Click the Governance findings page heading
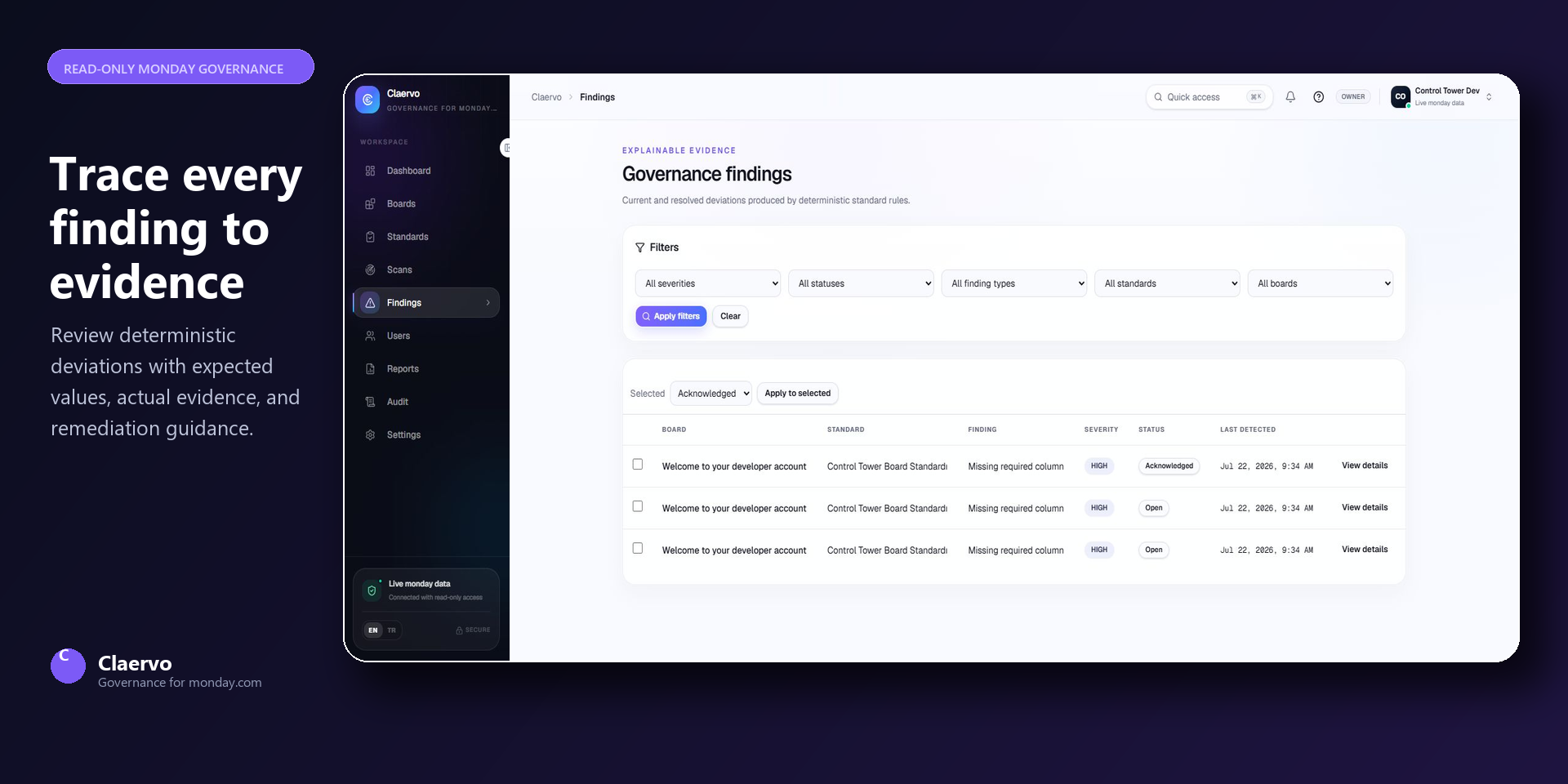This screenshot has height=784, width=1568. click(707, 174)
